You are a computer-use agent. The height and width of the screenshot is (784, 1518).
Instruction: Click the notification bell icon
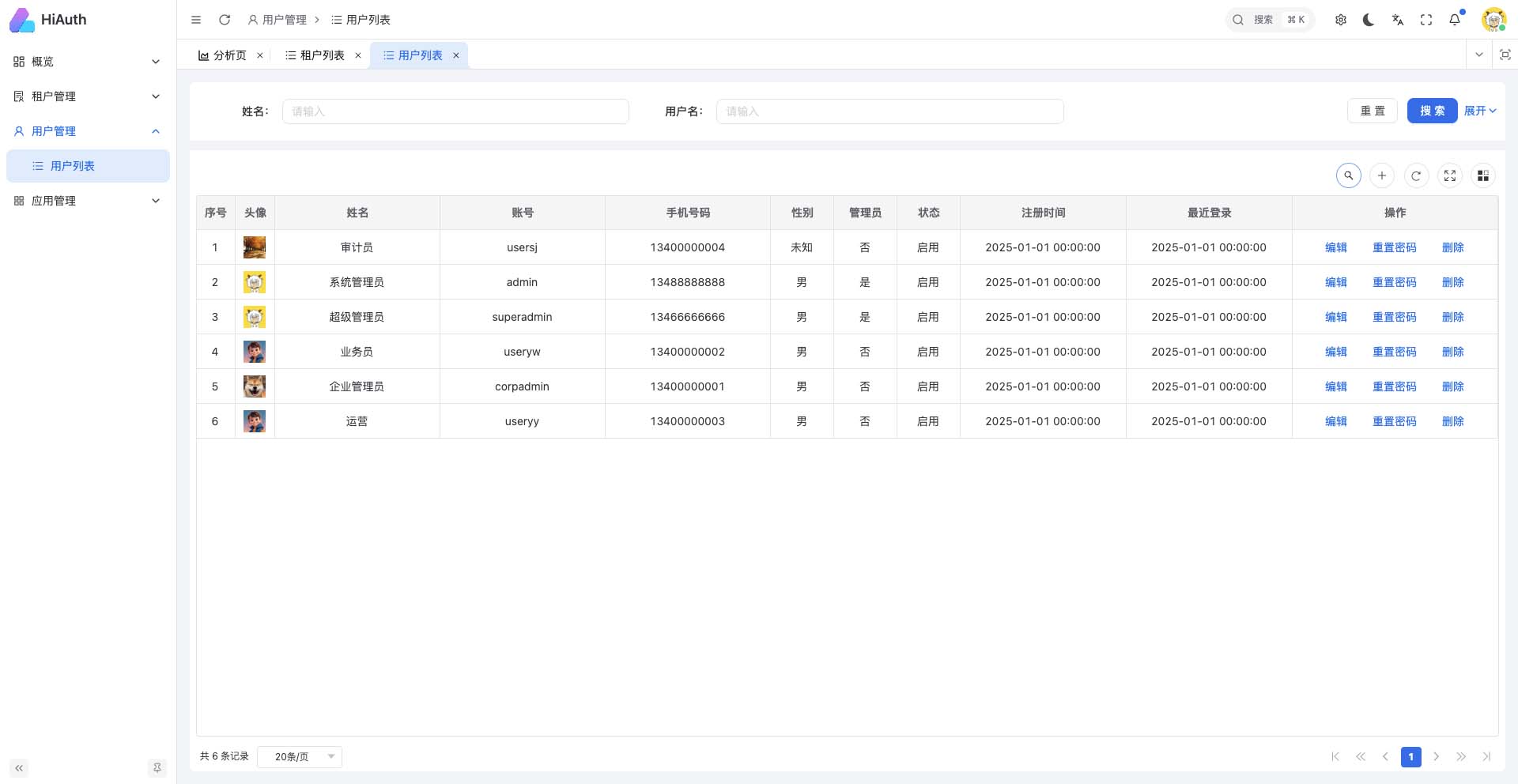pyautogui.click(x=1455, y=20)
